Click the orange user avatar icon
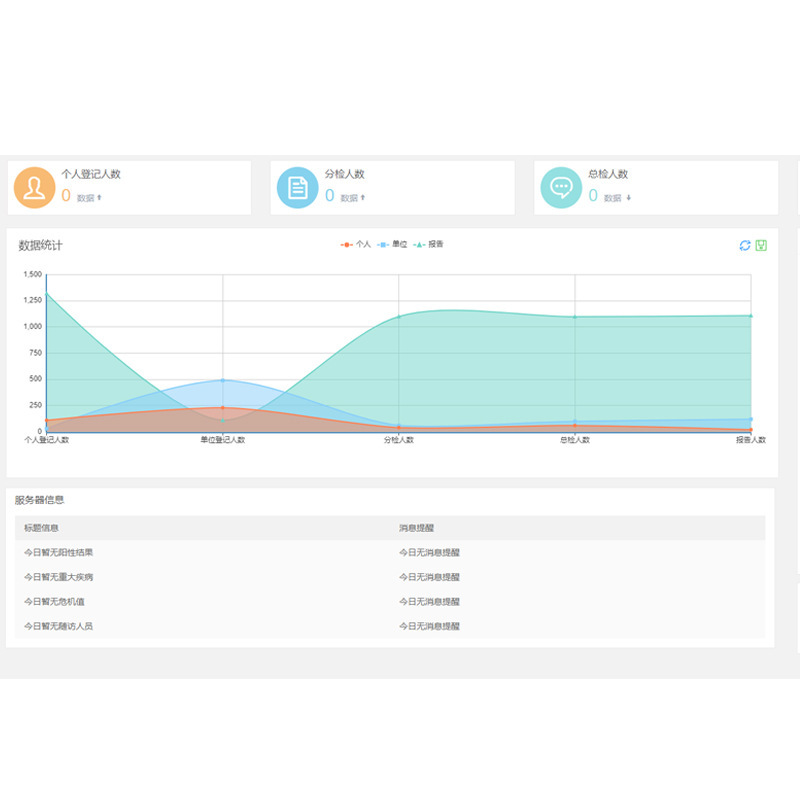 (x=34, y=188)
